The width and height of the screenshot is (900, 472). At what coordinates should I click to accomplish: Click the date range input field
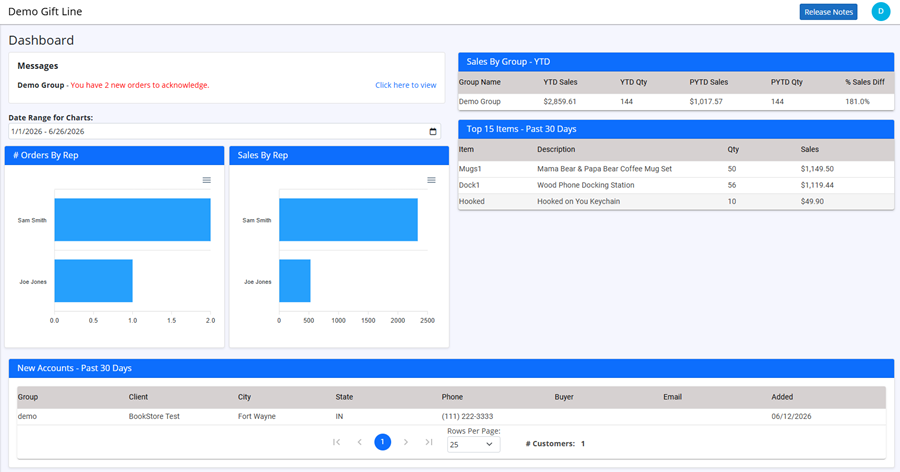224,131
